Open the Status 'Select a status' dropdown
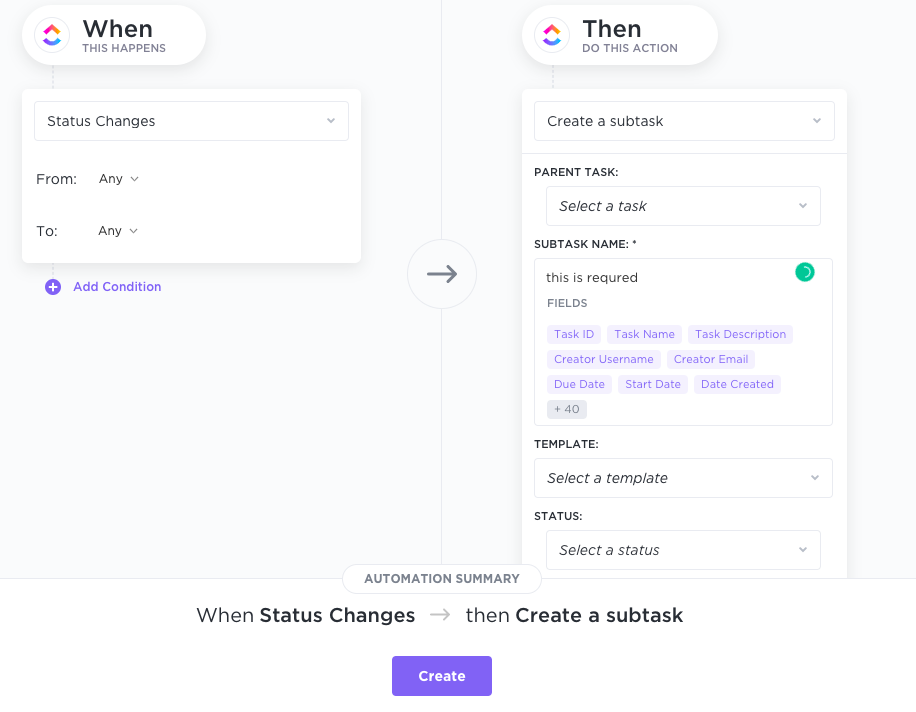The image size is (916, 712). (x=683, y=549)
